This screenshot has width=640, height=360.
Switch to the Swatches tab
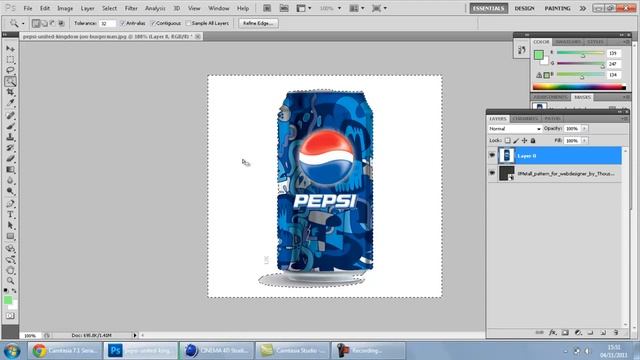(x=568, y=42)
